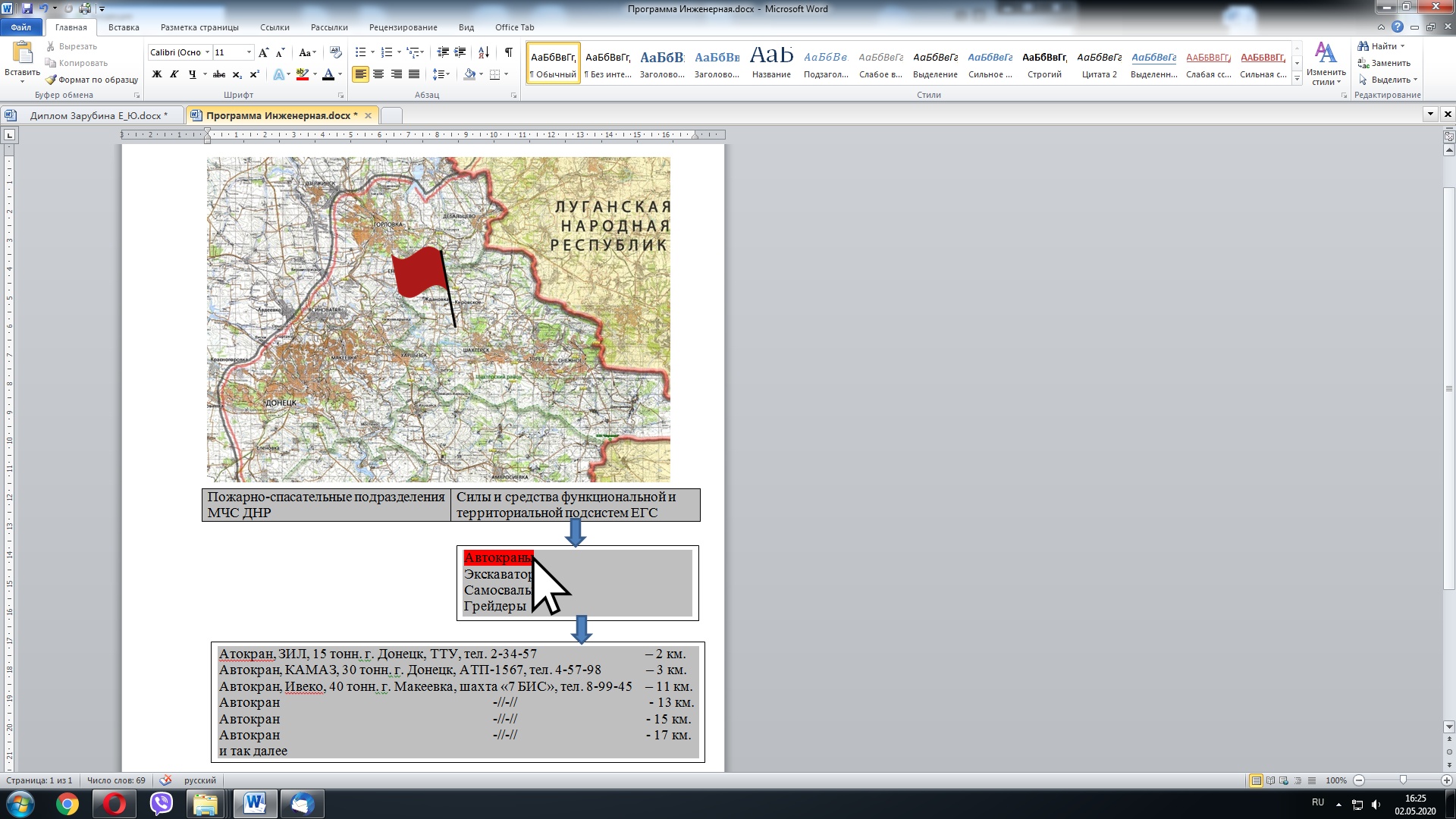Open the Разметка страницы tab
1456x819 pixels.
tap(199, 27)
